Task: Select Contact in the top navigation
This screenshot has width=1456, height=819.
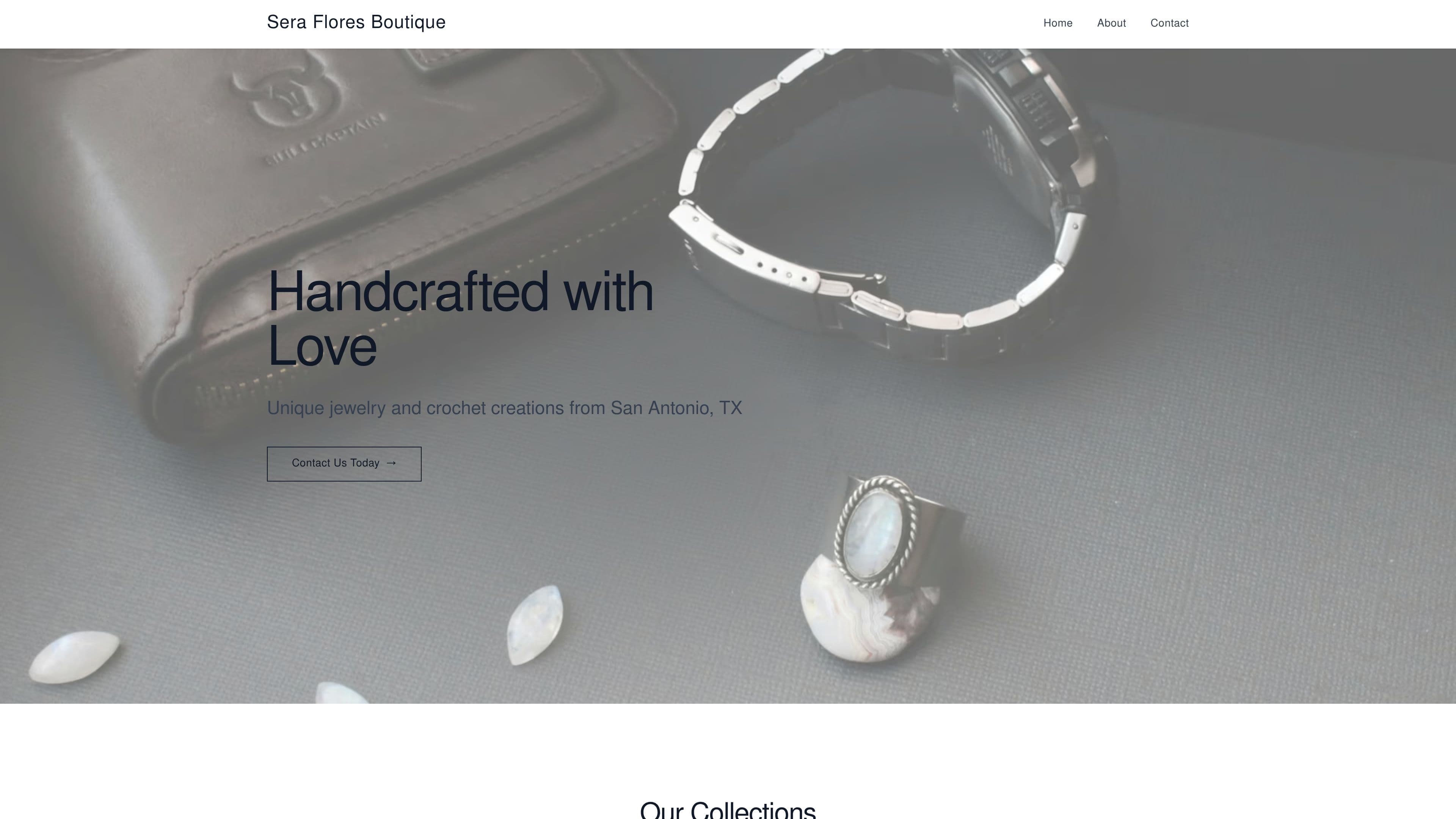Action: [1169, 23]
